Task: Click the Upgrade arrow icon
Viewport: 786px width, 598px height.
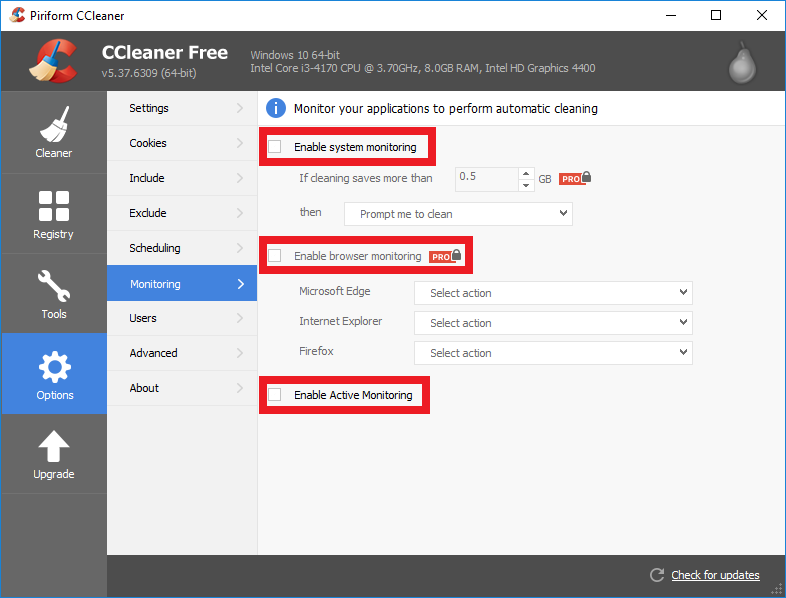Action: [53, 454]
